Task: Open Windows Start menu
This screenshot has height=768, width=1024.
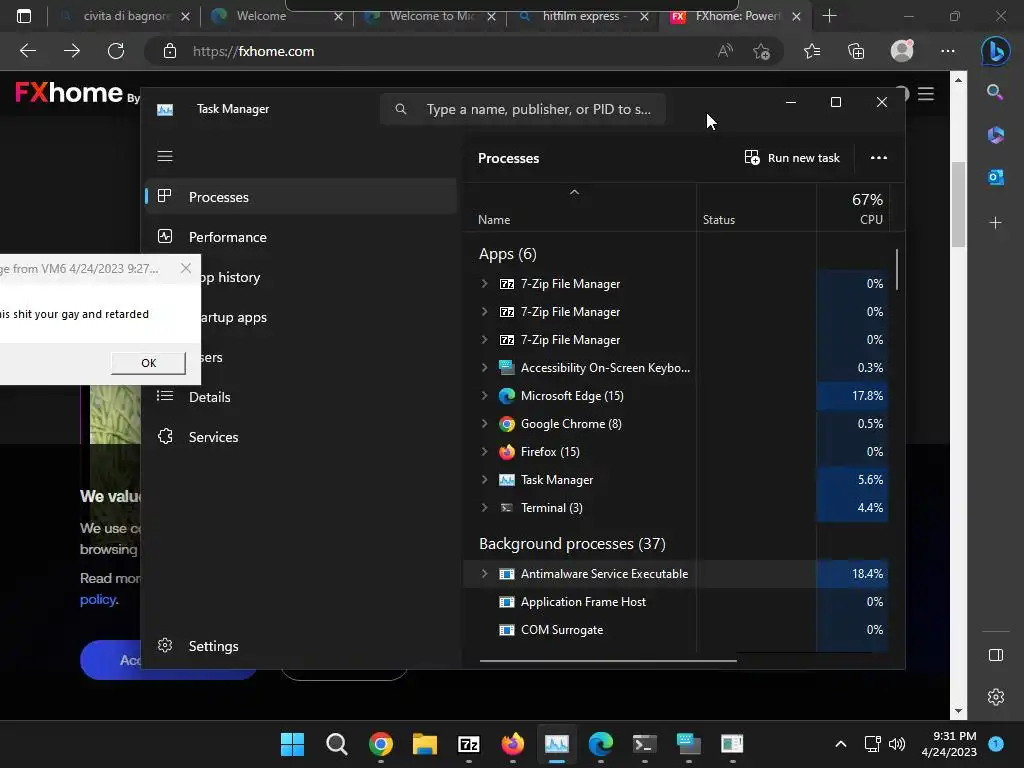Action: pyautogui.click(x=292, y=744)
